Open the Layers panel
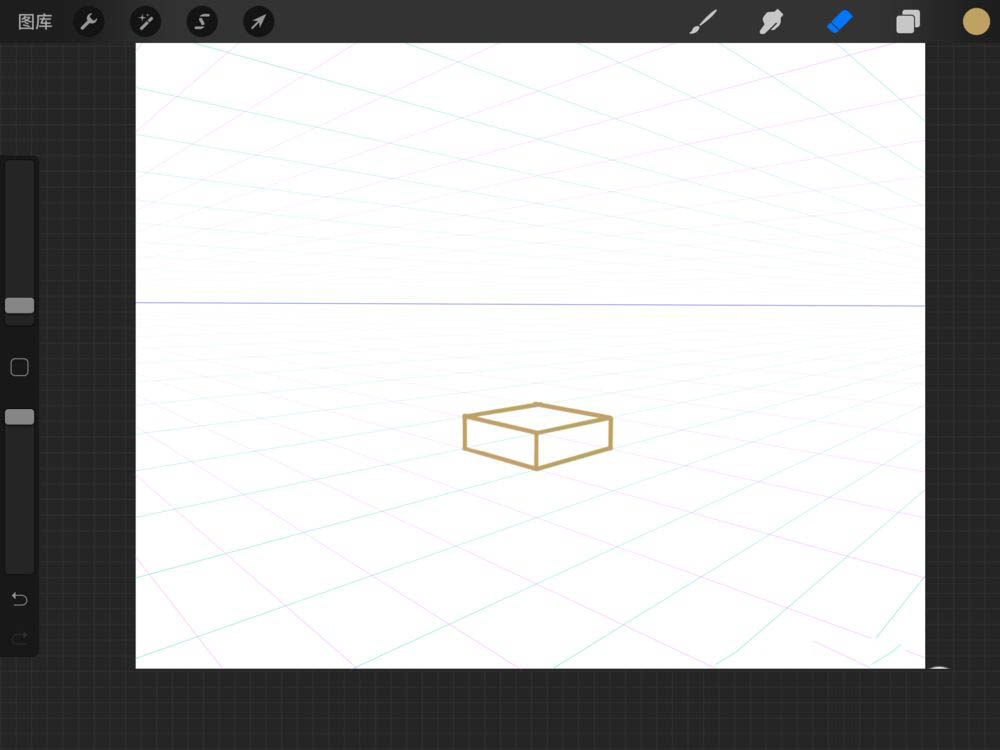Screen dimensions: 1000x750 907,21
